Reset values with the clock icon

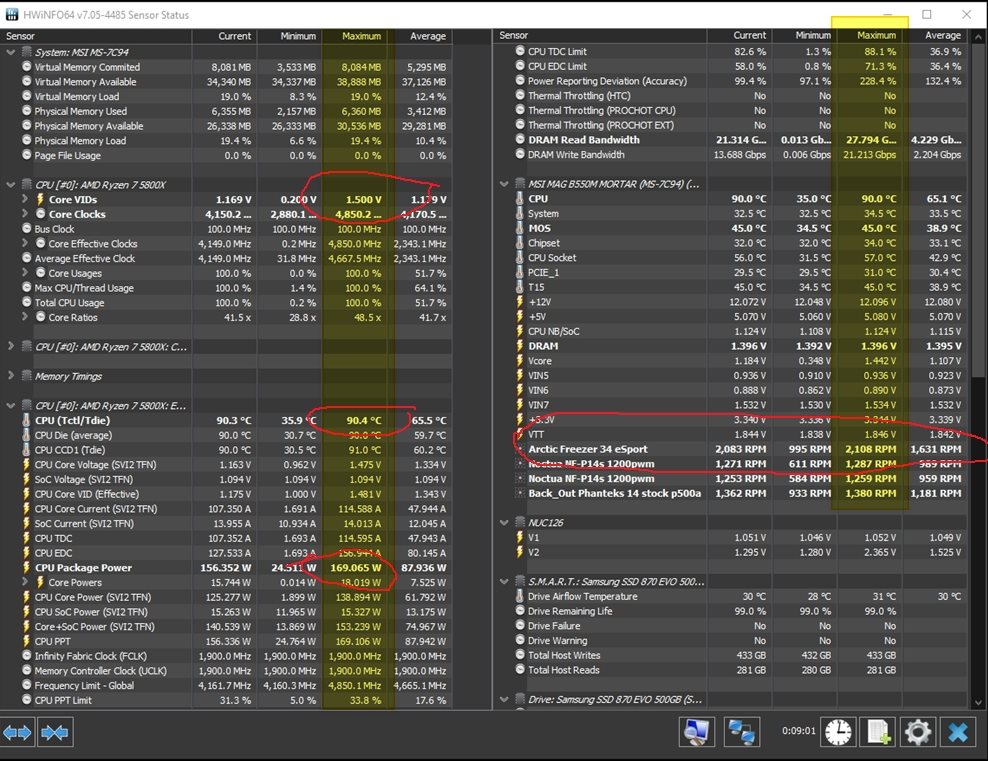click(838, 732)
